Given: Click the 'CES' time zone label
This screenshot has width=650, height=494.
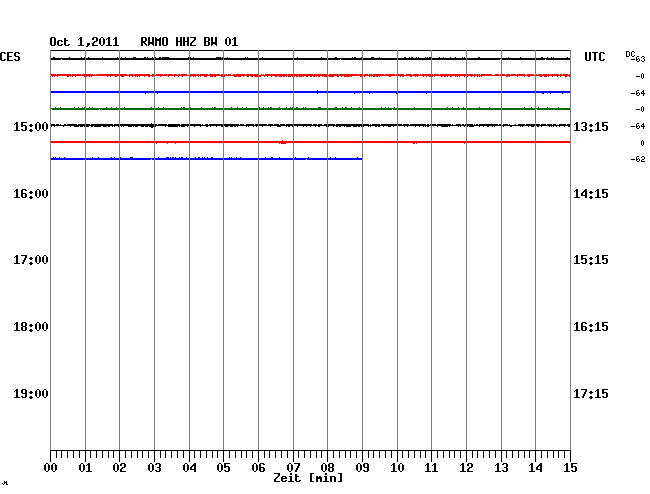Looking at the screenshot, I should [10, 57].
